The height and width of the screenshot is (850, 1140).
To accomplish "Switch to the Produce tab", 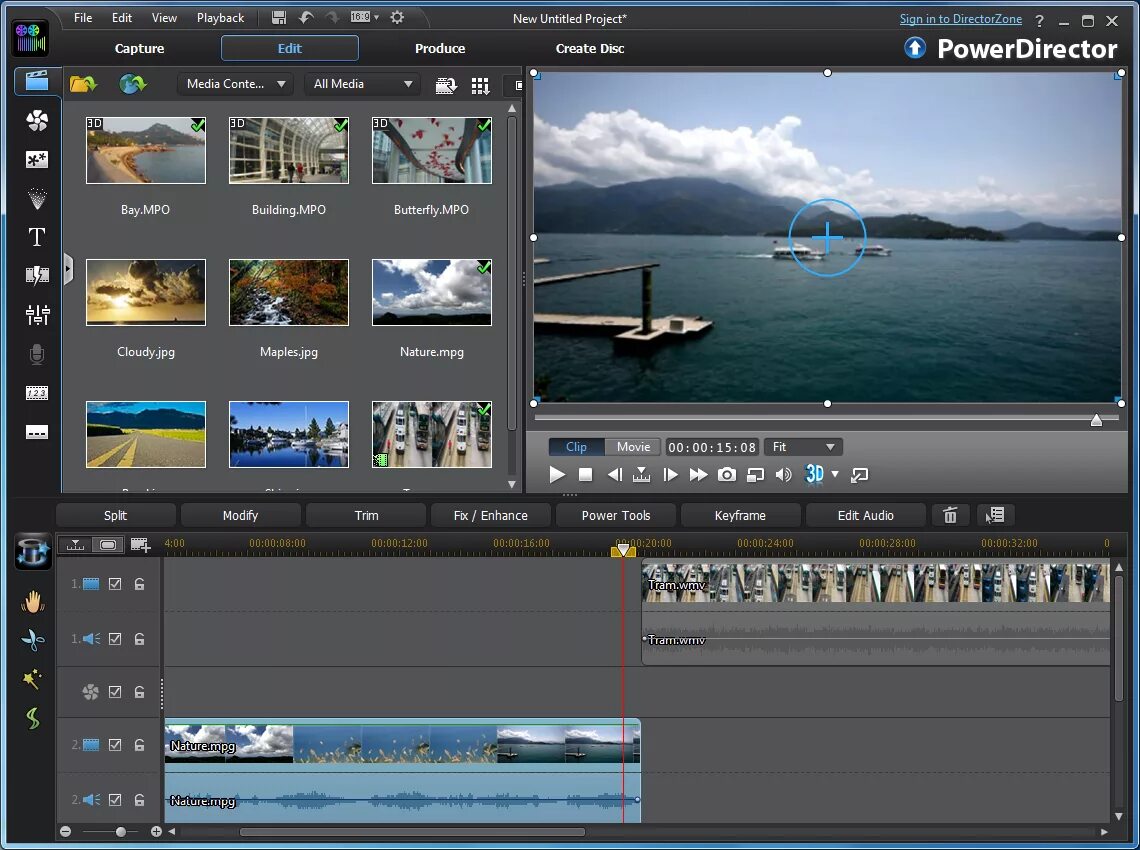I will (440, 48).
